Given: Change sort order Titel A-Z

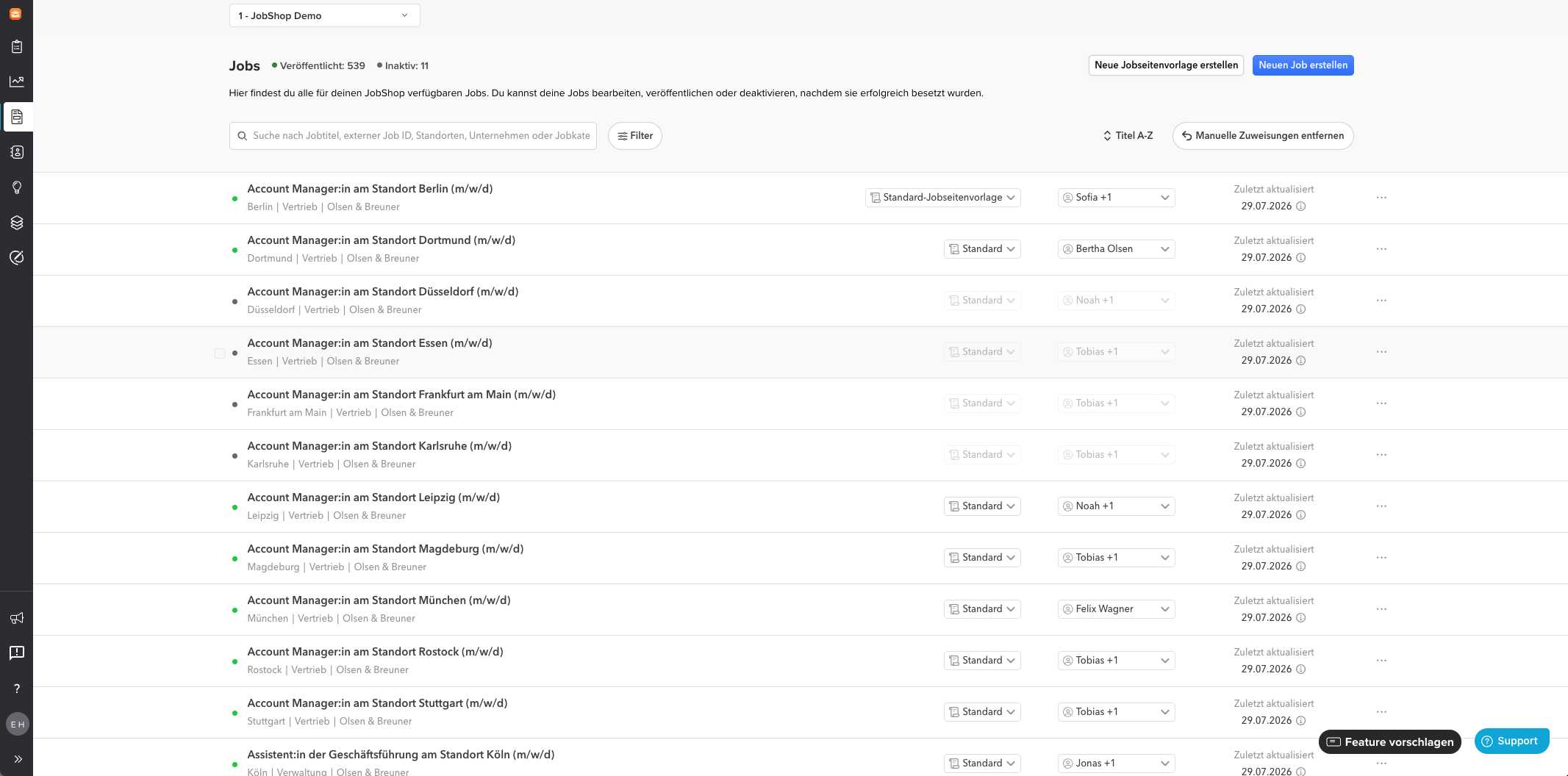Looking at the screenshot, I should (x=1128, y=136).
